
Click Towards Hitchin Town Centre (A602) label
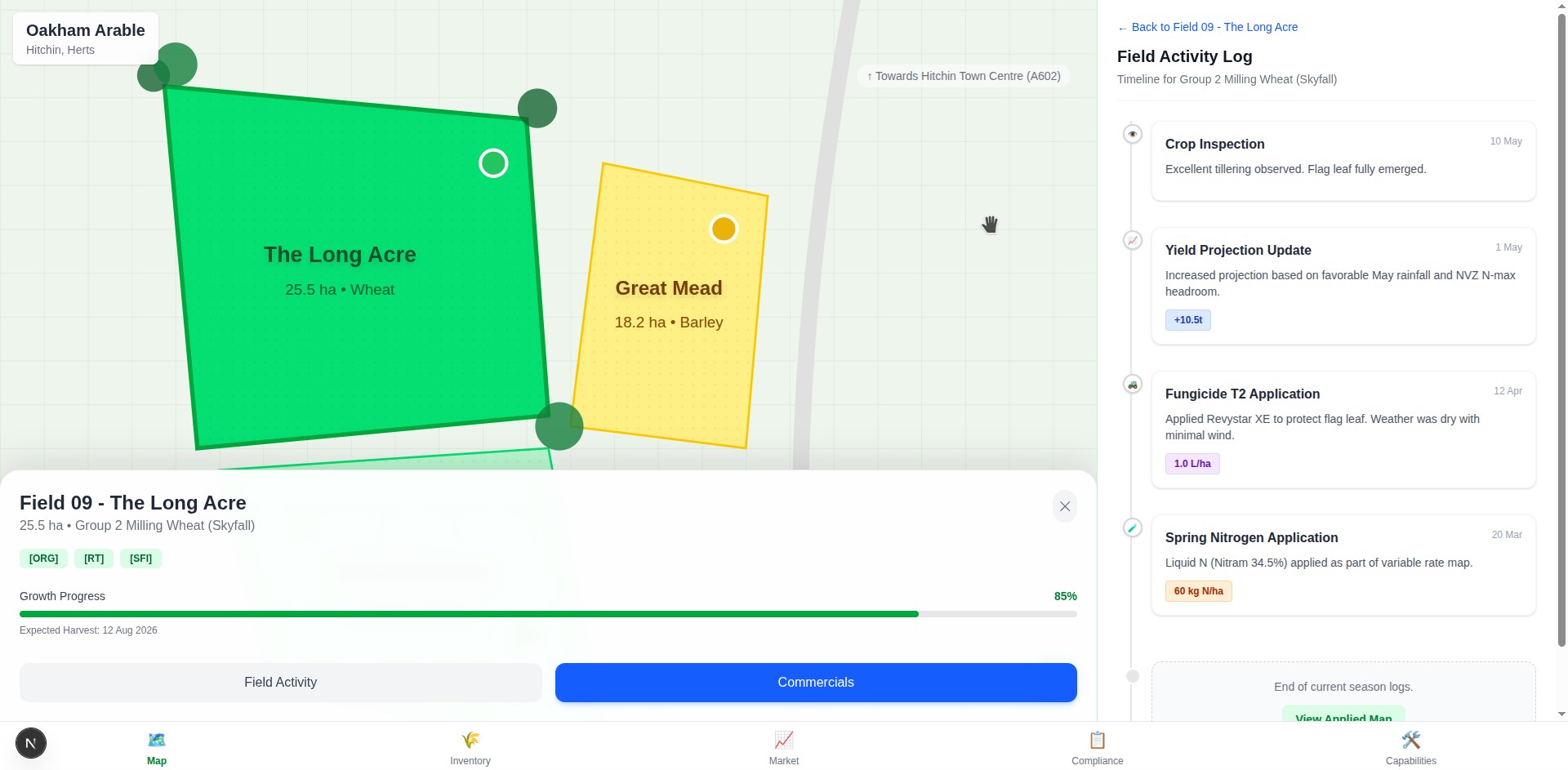[964, 76]
